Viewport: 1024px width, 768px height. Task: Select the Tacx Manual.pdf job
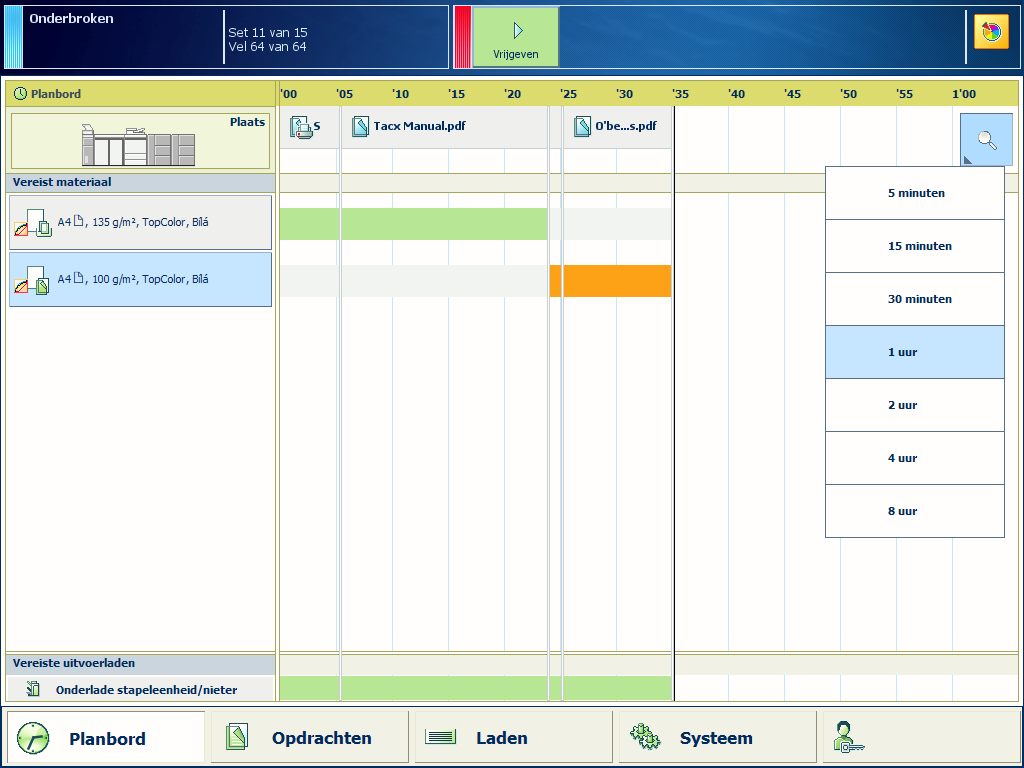pyautogui.click(x=444, y=127)
